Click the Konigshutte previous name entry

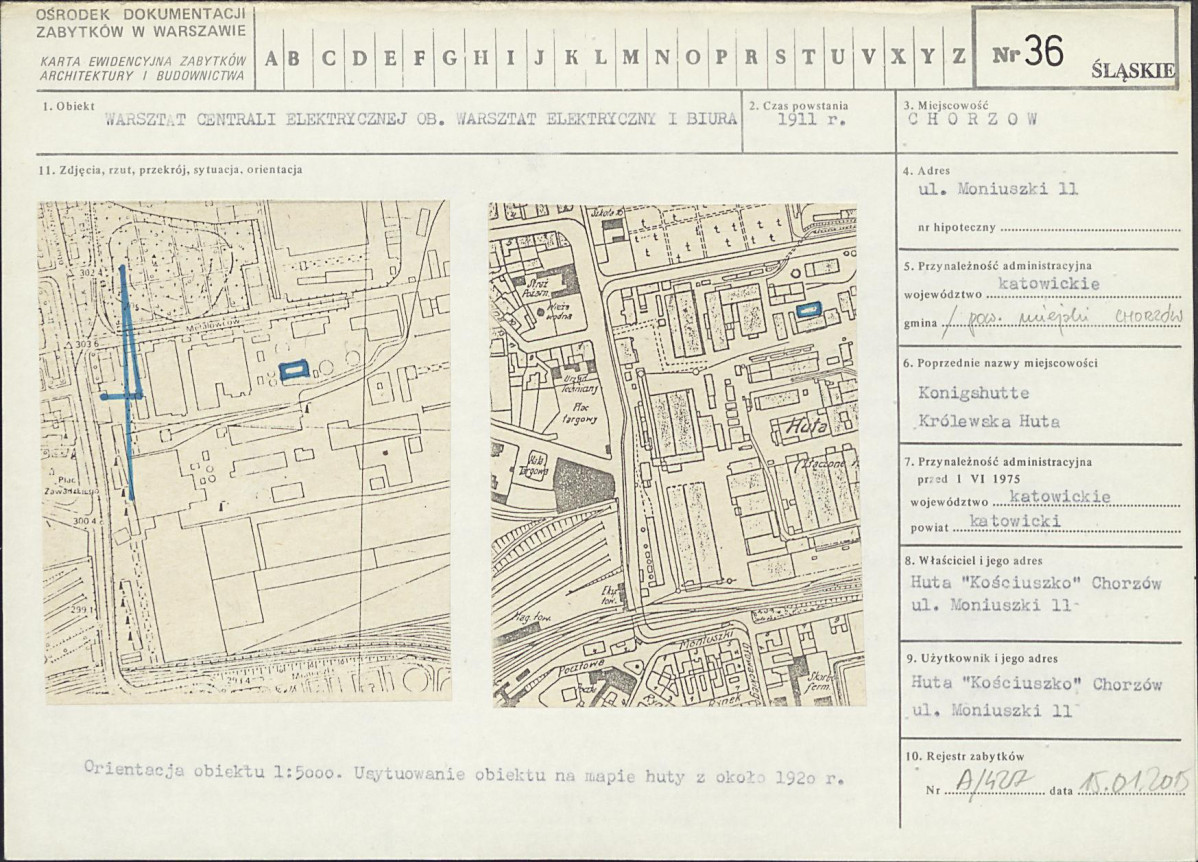[x=973, y=394]
